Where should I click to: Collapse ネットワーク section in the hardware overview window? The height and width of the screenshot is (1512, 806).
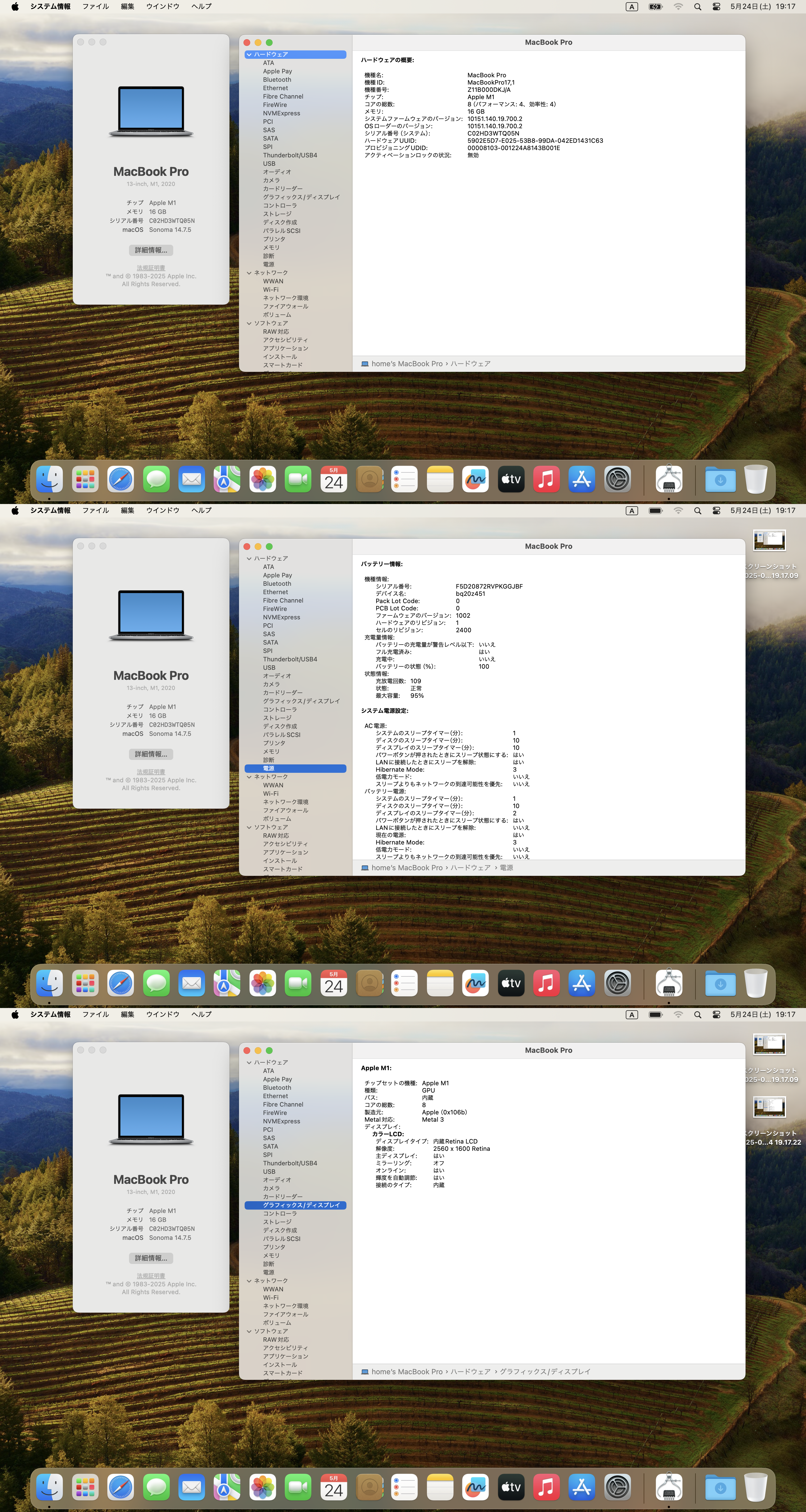coord(249,273)
